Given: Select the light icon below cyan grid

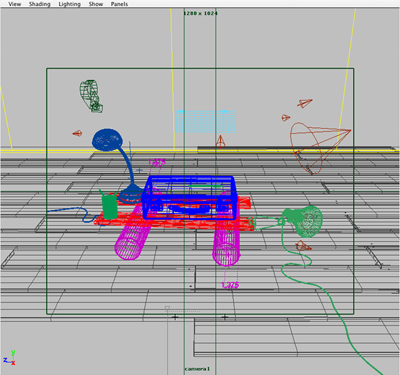Looking at the screenshot, I should 220,141.
